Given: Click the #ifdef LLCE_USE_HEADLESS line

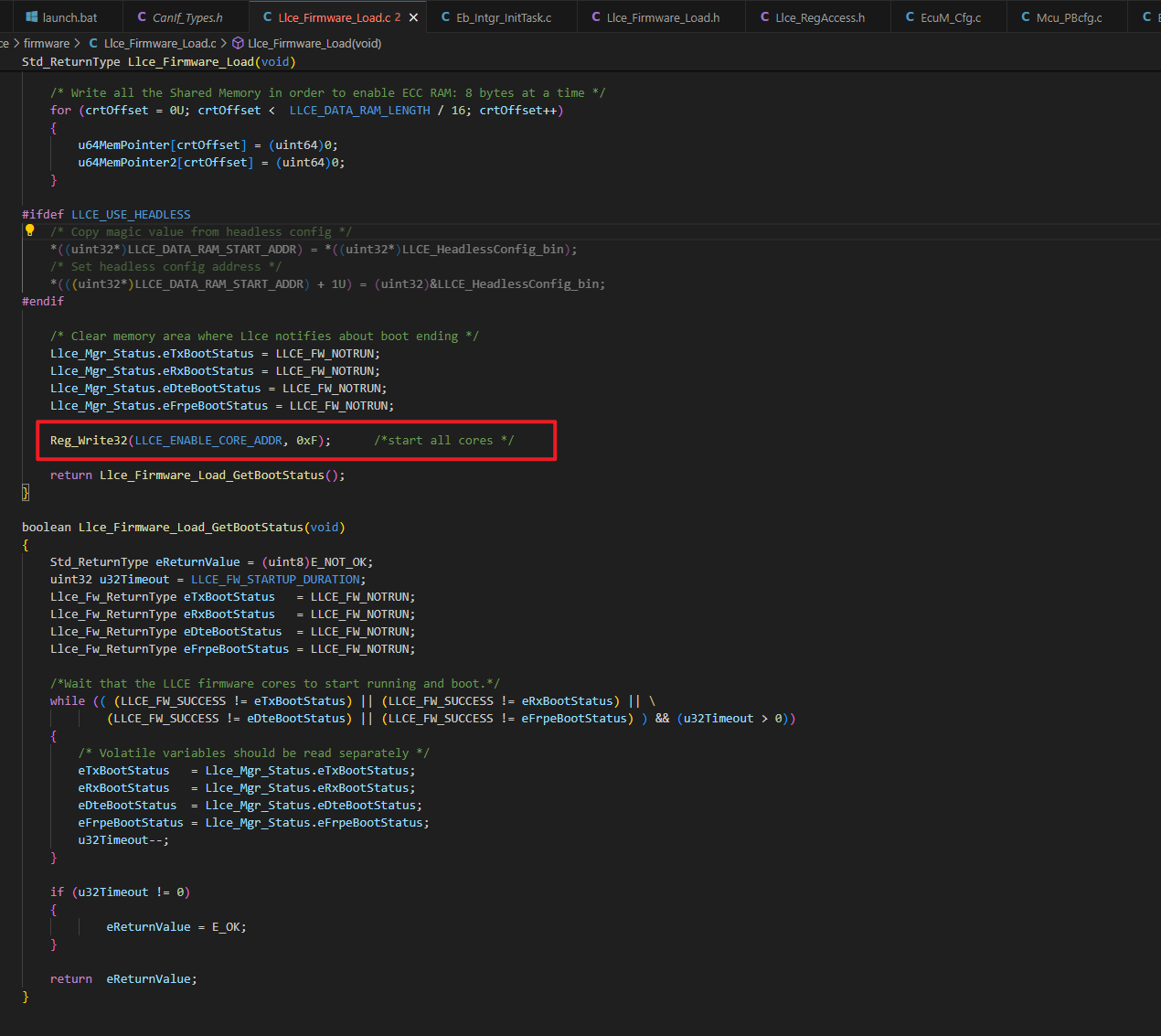Looking at the screenshot, I should pyautogui.click(x=106, y=215).
